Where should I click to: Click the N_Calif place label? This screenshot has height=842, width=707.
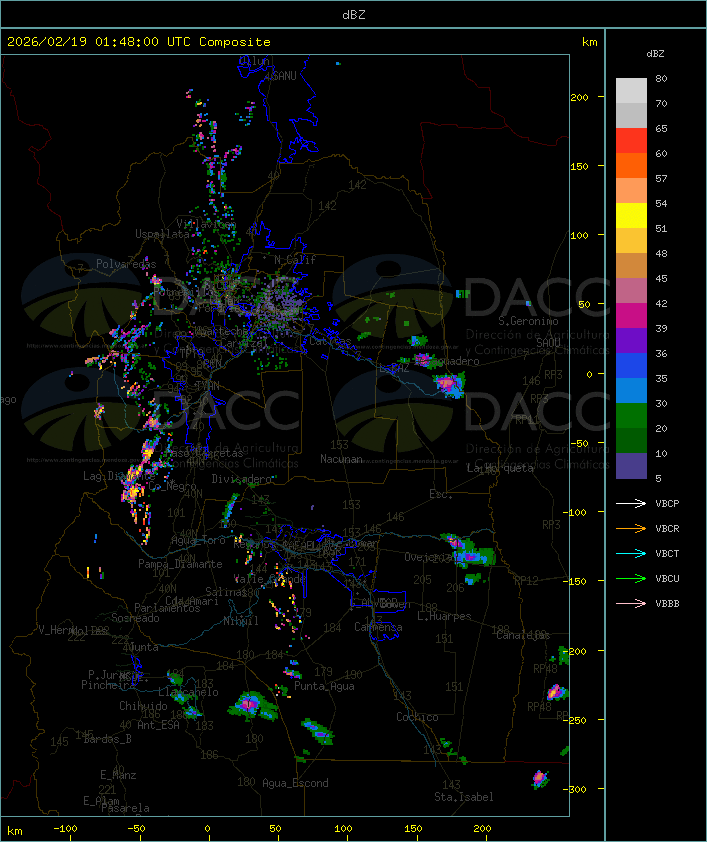point(295,260)
